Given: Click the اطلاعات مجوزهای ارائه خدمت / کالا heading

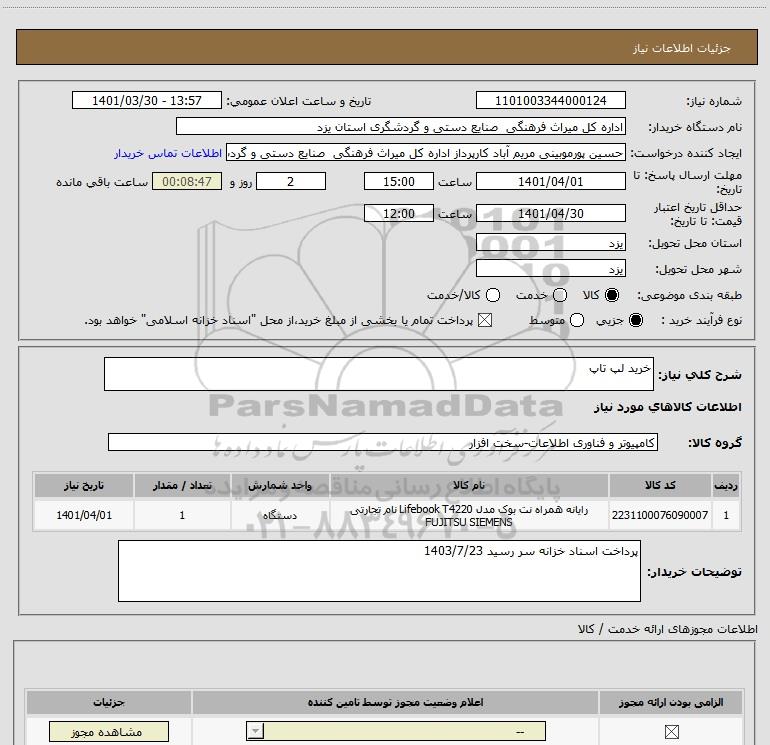Looking at the screenshot, I should click(668, 629).
